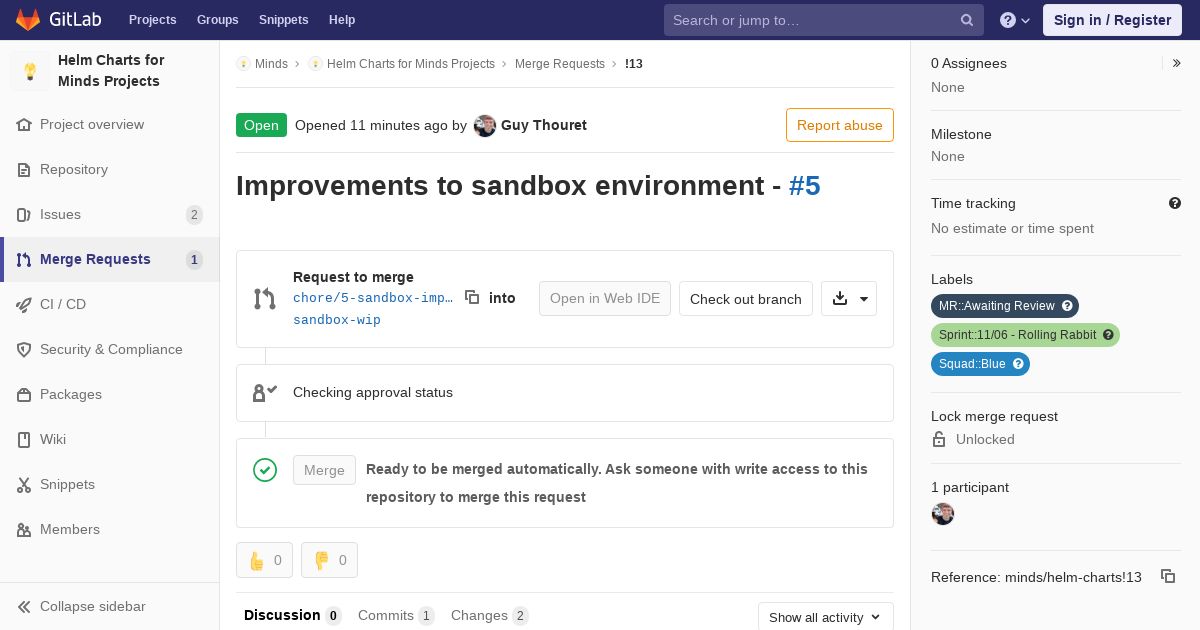
Task: Give a thumbs up reaction
Action: point(264,560)
